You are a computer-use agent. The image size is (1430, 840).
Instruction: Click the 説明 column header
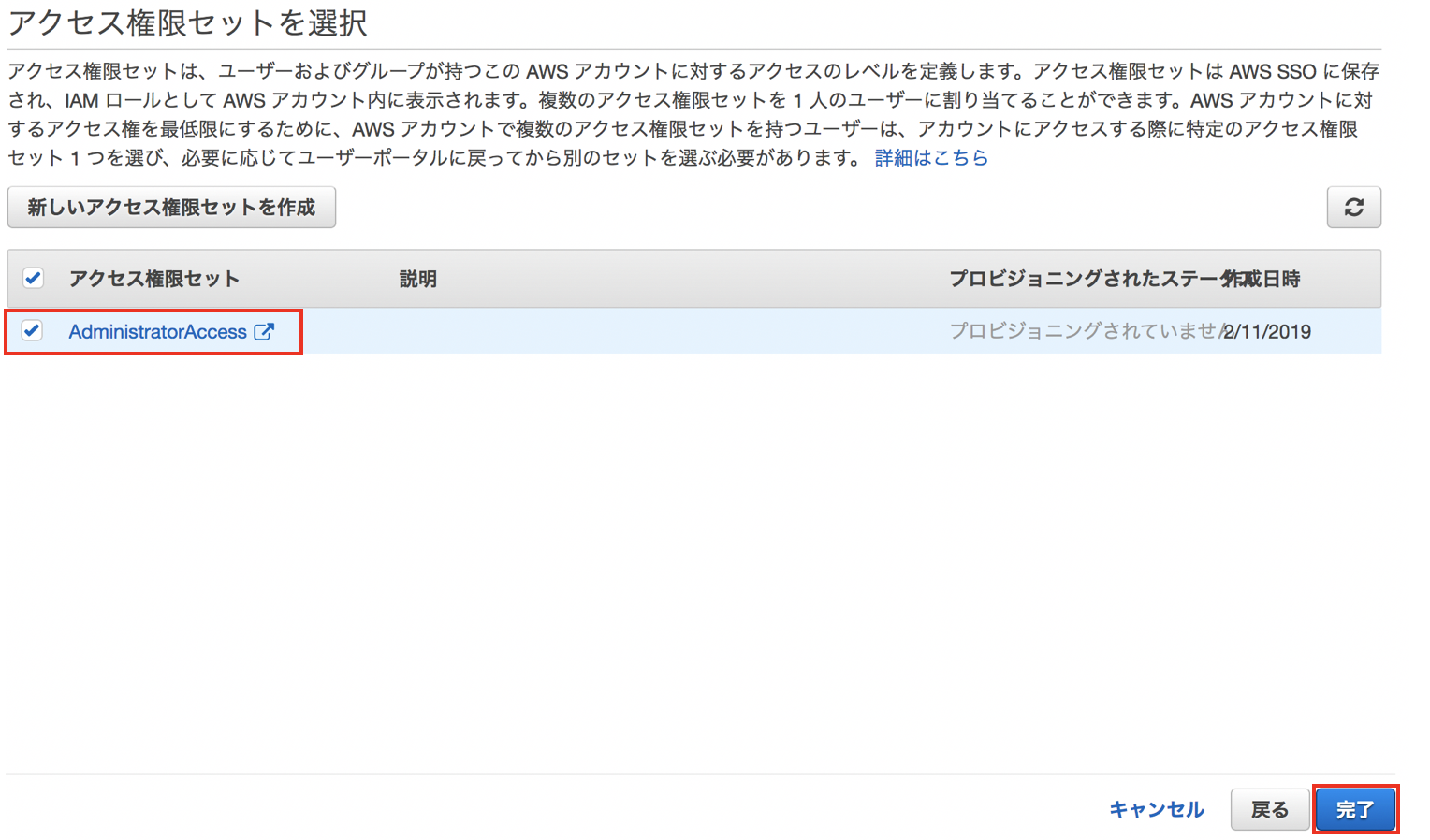coord(418,279)
